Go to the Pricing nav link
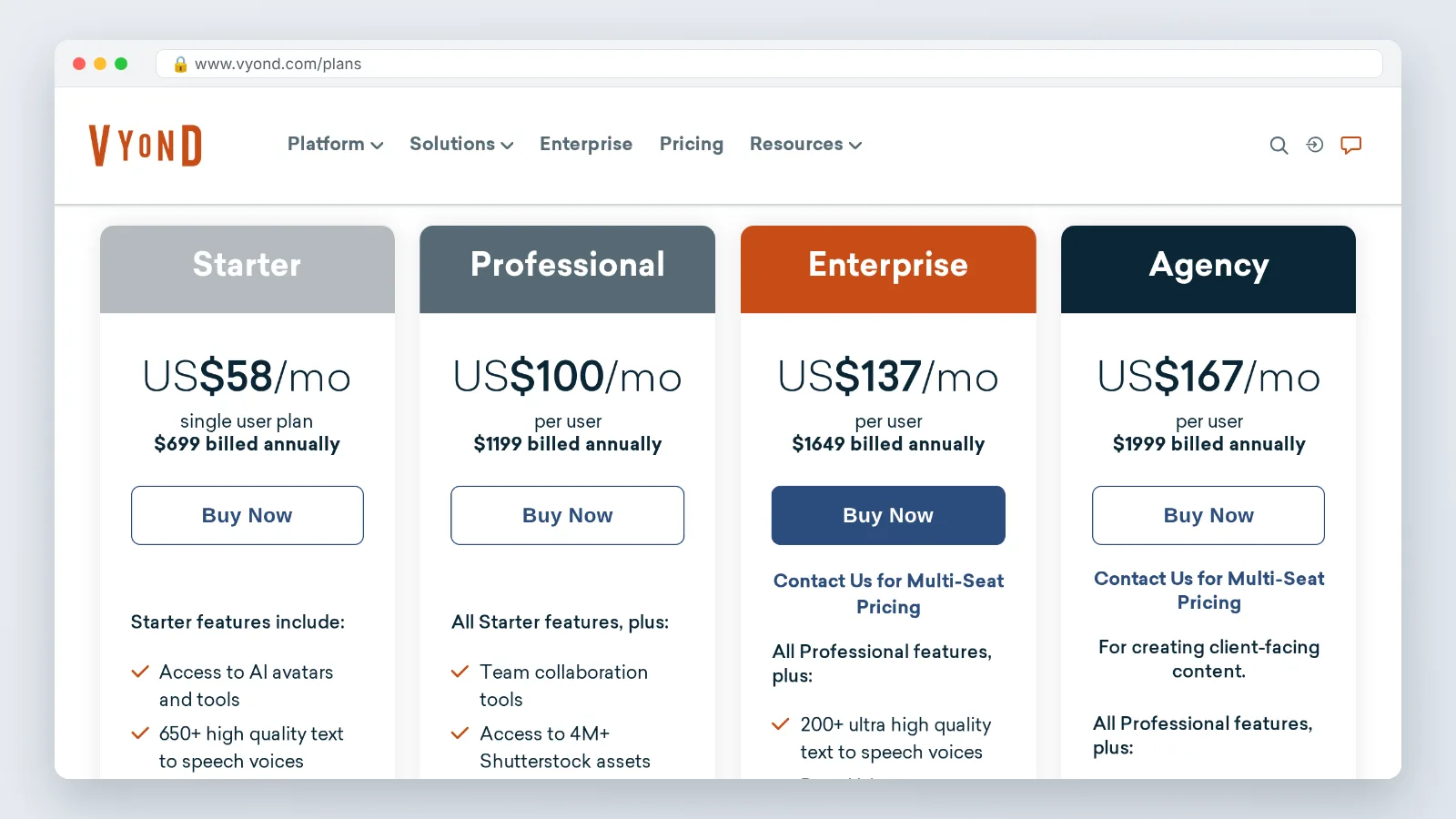 (x=692, y=144)
